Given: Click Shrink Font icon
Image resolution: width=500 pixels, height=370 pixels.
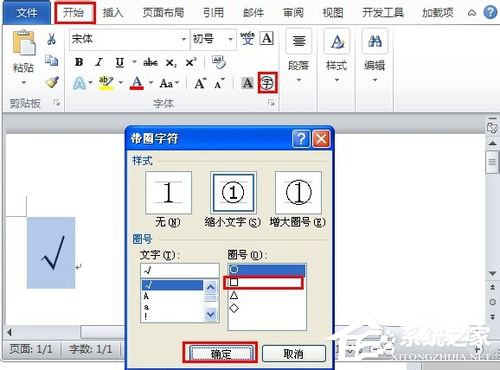Looking at the screenshot, I should pos(219,84).
